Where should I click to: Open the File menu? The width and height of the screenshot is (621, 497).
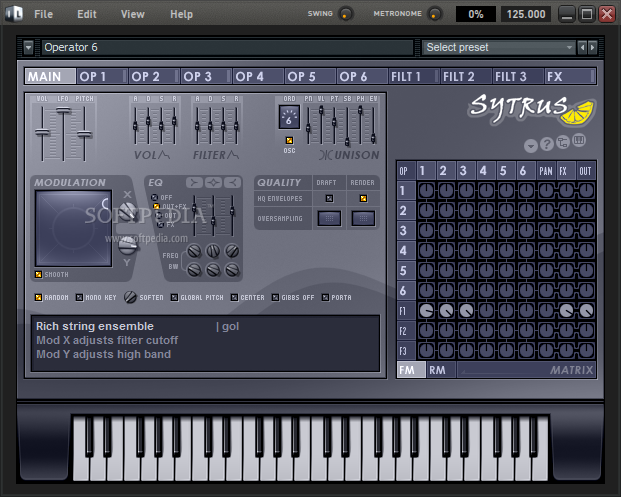tap(44, 14)
